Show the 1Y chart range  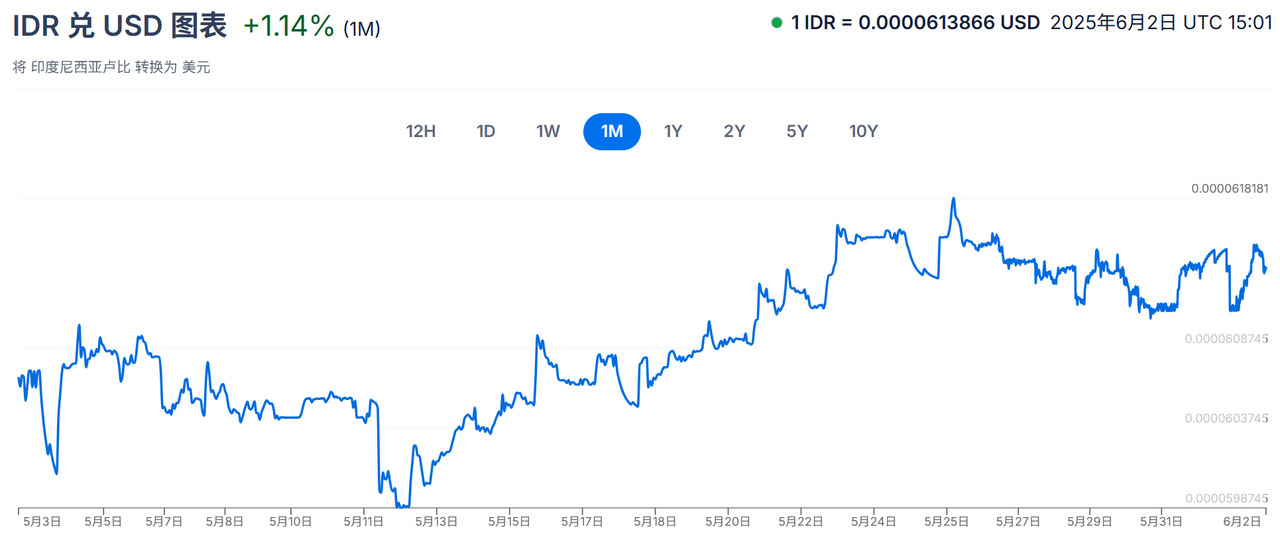[x=673, y=131]
